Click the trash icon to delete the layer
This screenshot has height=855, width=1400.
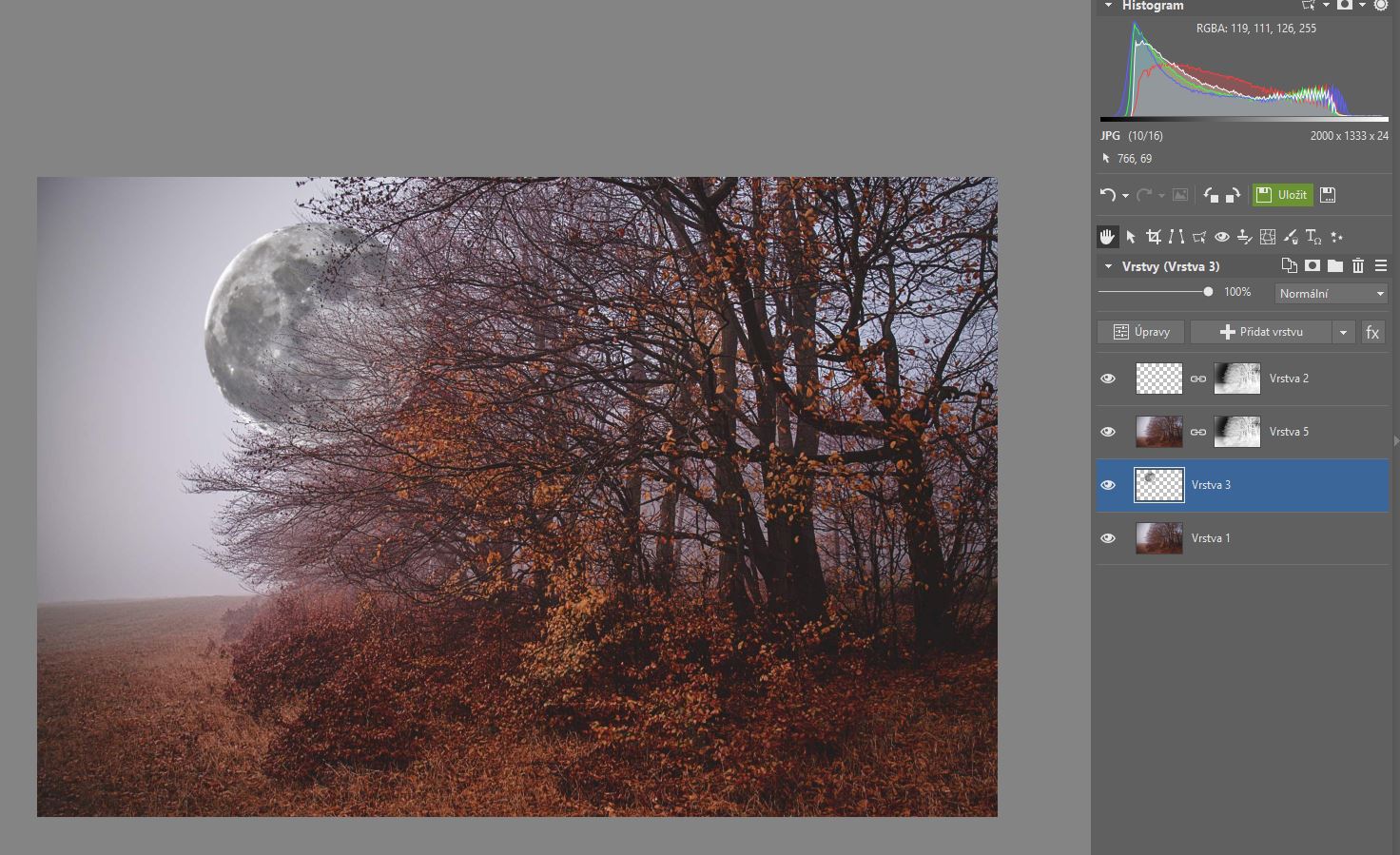click(x=1358, y=266)
